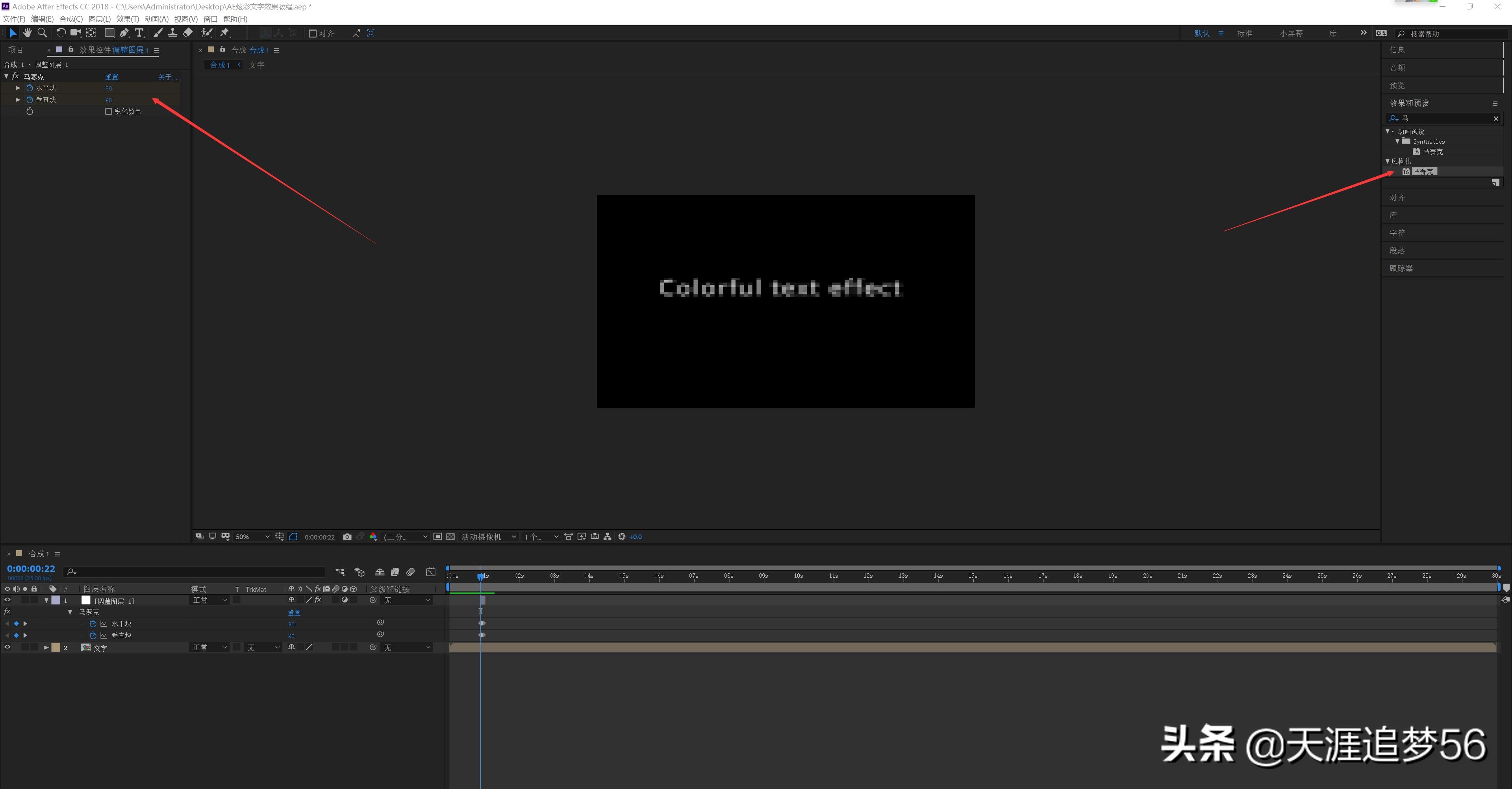The height and width of the screenshot is (789, 1512).
Task: Open the 50% magnification dropdown
Action: [x=252, y=537]
